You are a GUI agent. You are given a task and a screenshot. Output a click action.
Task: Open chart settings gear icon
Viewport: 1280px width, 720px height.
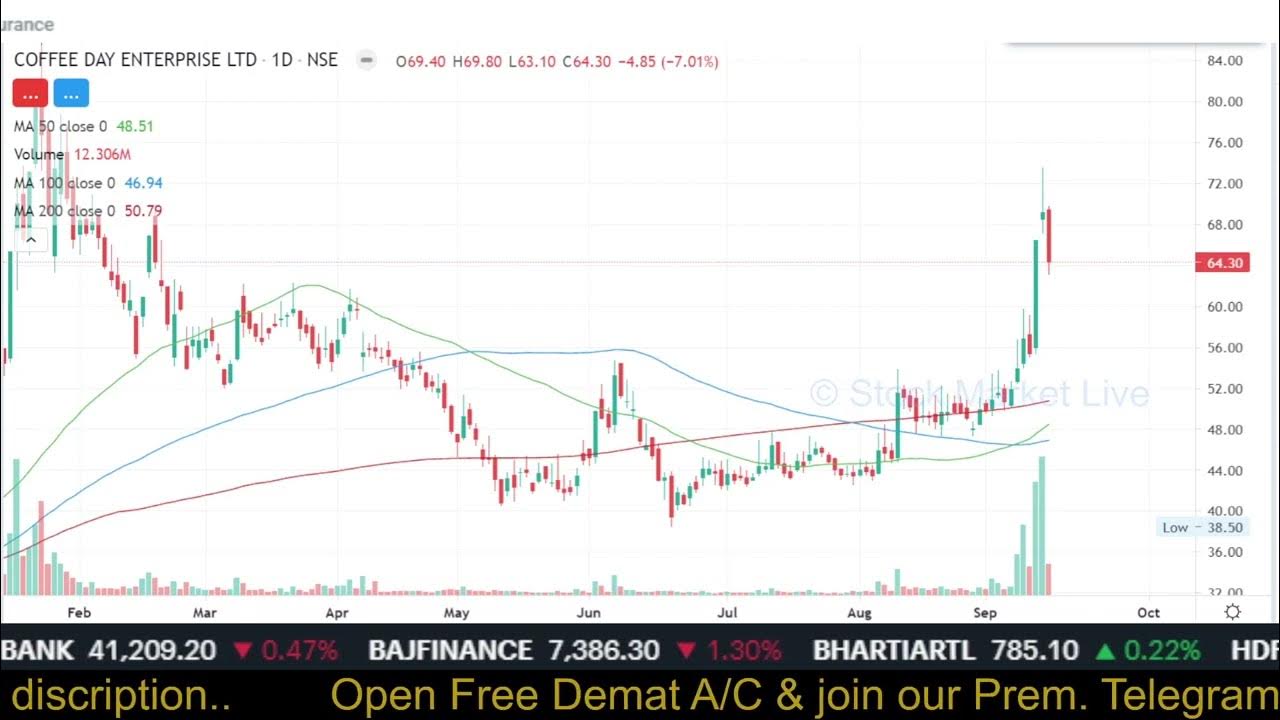coord(1233,612)
